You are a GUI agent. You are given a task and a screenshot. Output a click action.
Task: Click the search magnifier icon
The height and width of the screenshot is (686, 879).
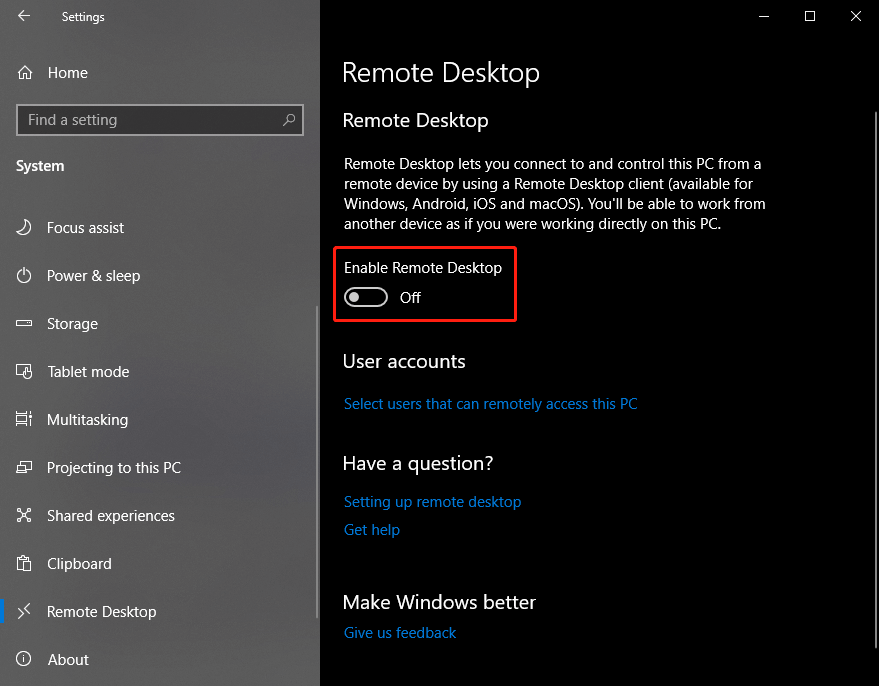[289, 120]
